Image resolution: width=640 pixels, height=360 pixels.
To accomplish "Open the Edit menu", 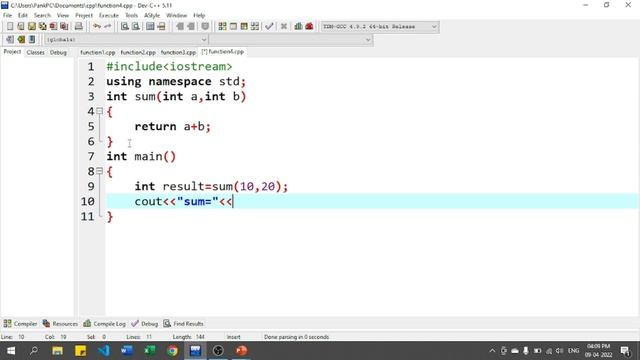I will click(x=23, y=15).
